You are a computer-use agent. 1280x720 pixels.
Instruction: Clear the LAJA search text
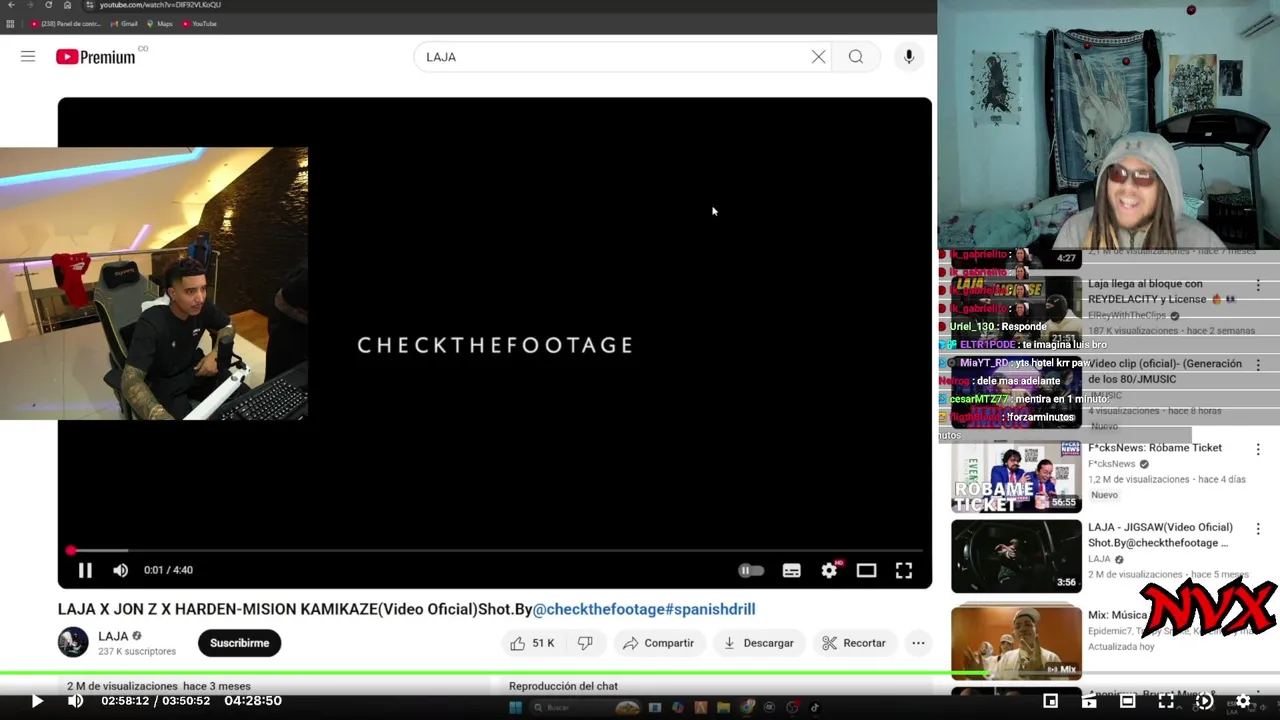[818, 57]
